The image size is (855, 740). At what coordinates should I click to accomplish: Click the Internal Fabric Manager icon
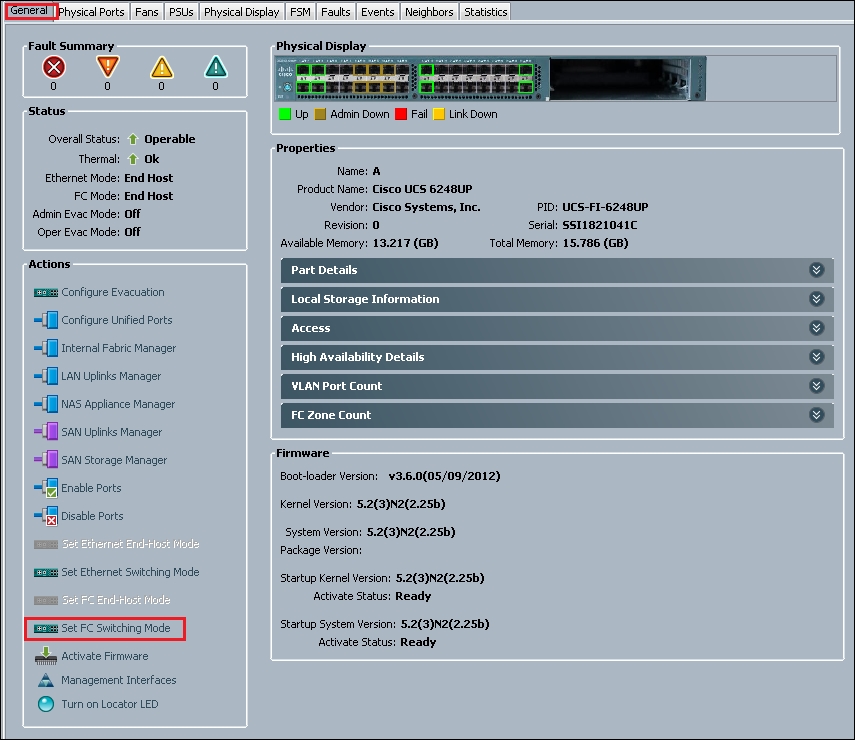click(x=46, y=348)
